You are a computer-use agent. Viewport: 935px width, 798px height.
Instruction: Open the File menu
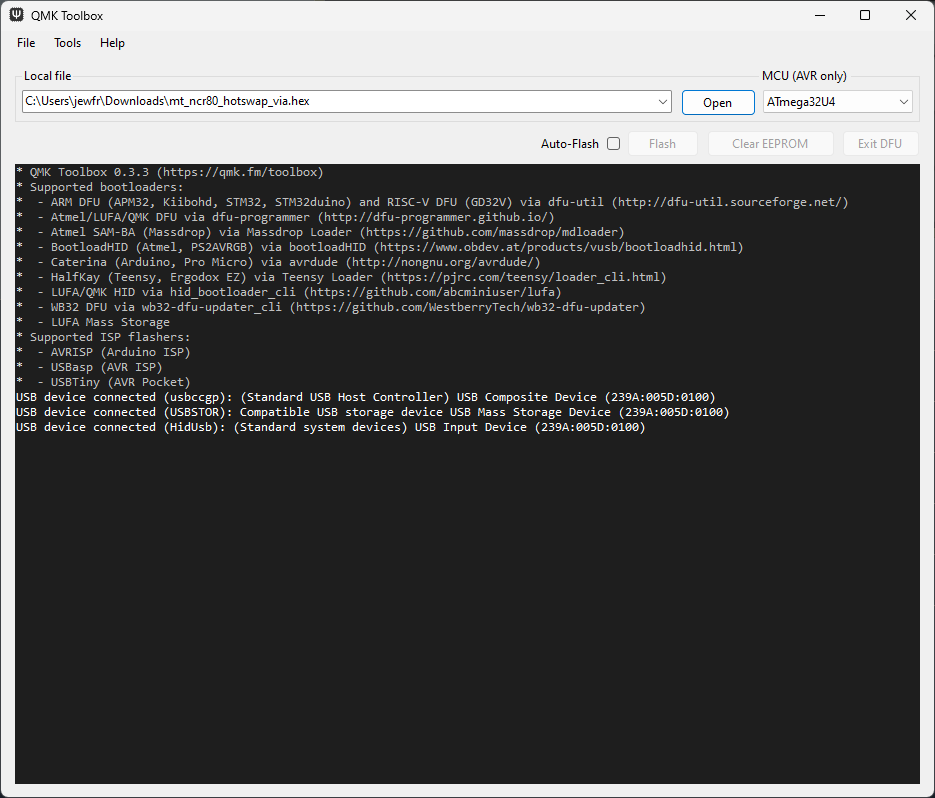(x=26, y=43)
